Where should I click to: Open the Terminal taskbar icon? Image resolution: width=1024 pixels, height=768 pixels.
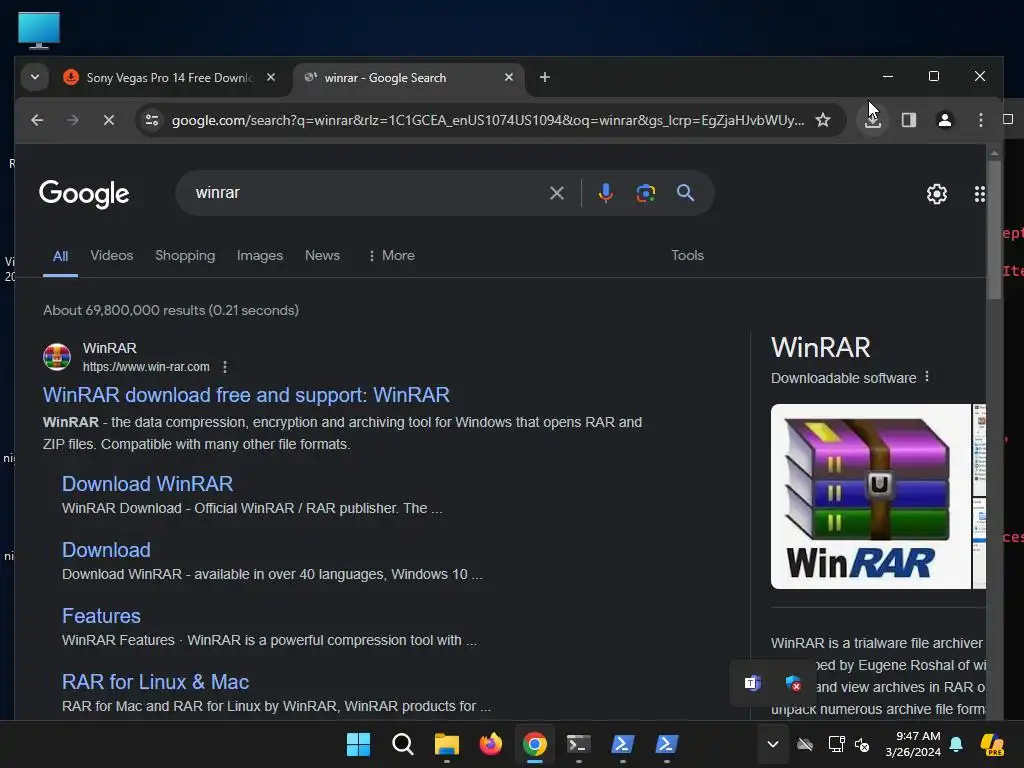pyautogui.click(x=579, y=744)
